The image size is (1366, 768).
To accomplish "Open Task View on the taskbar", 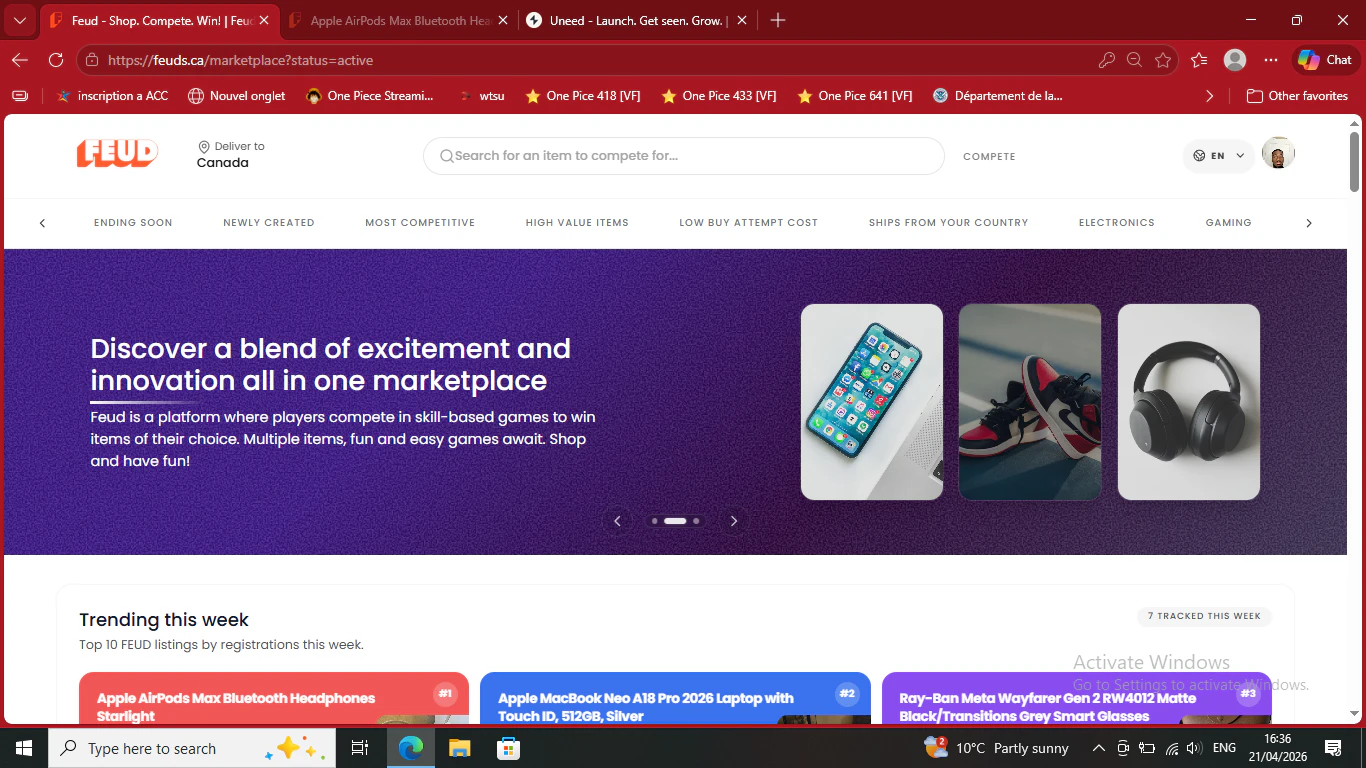I will point(360,748).
